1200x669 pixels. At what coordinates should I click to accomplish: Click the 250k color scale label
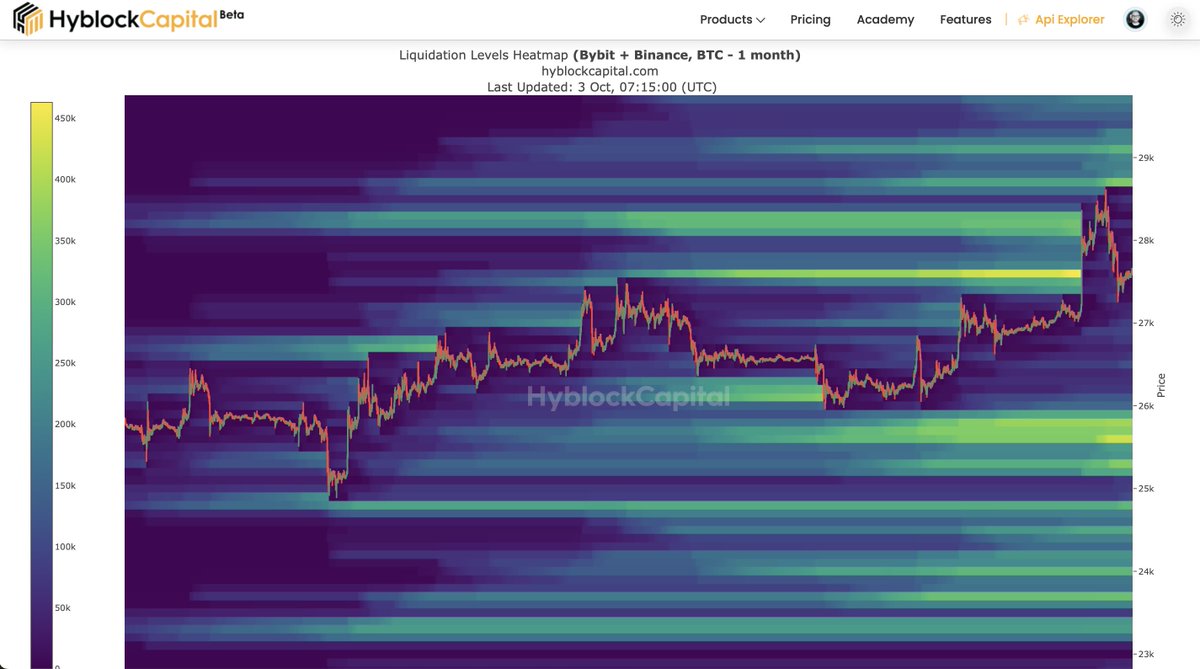[x=65, y=363]
